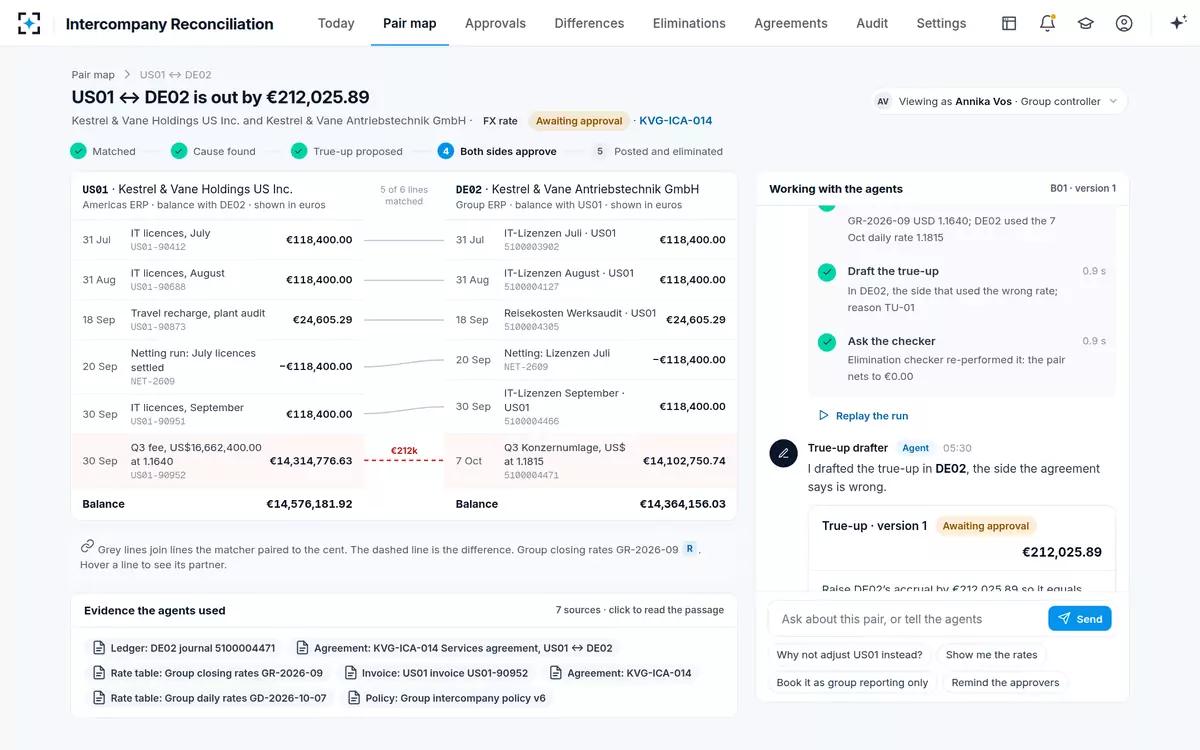Choose the 'Remind the approvers' suggestion

pyautogui.click(x=1005, y=683)
